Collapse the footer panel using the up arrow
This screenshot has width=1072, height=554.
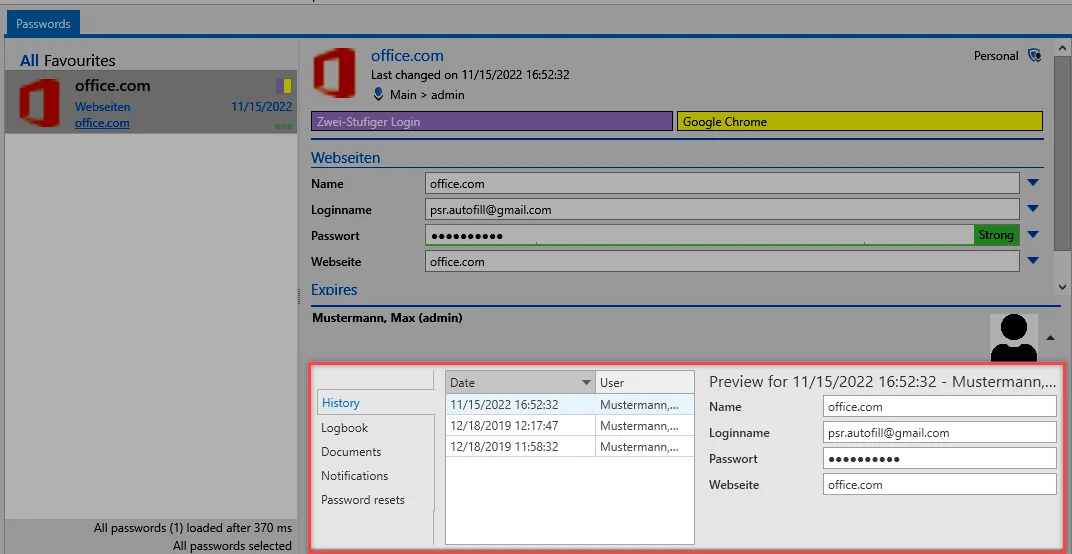point(1050,338)
